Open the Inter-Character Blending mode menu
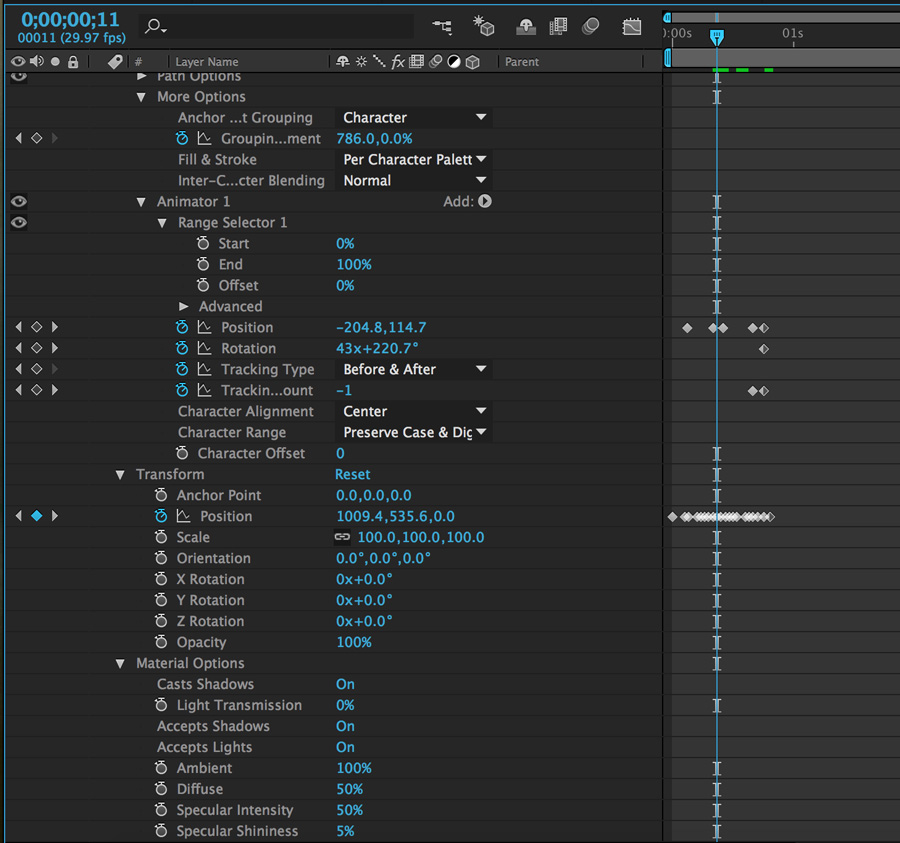The width and height of the screenshot is (900, 843). [413, 180]
